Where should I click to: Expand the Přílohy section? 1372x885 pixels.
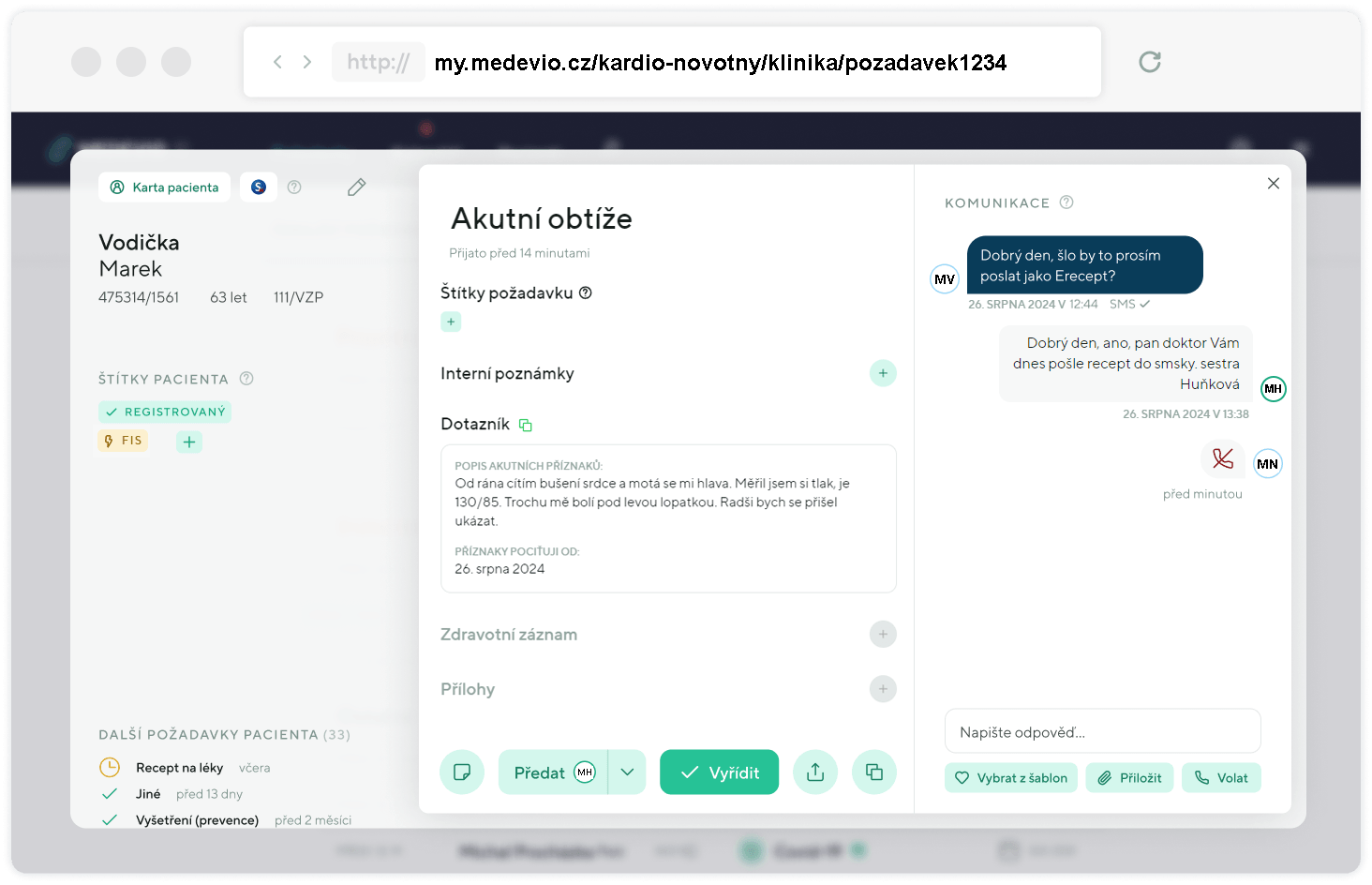883,689
